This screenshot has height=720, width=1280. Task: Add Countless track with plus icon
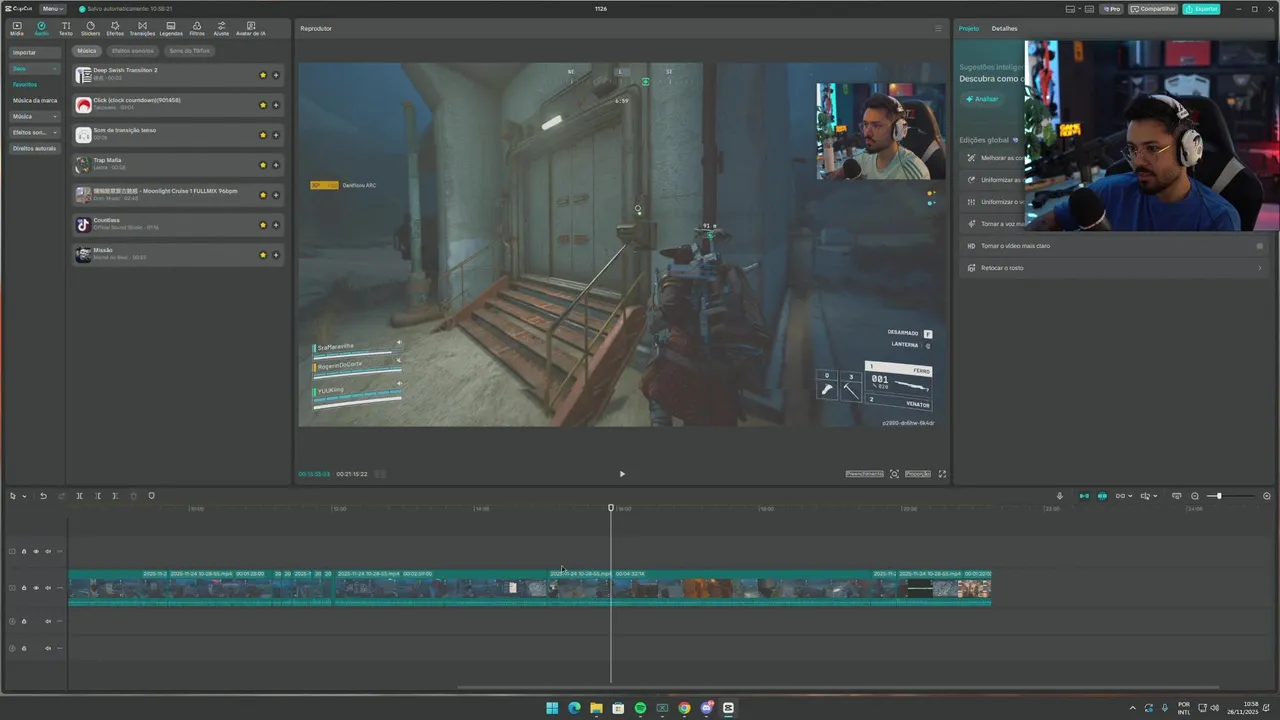coord(276,225)
